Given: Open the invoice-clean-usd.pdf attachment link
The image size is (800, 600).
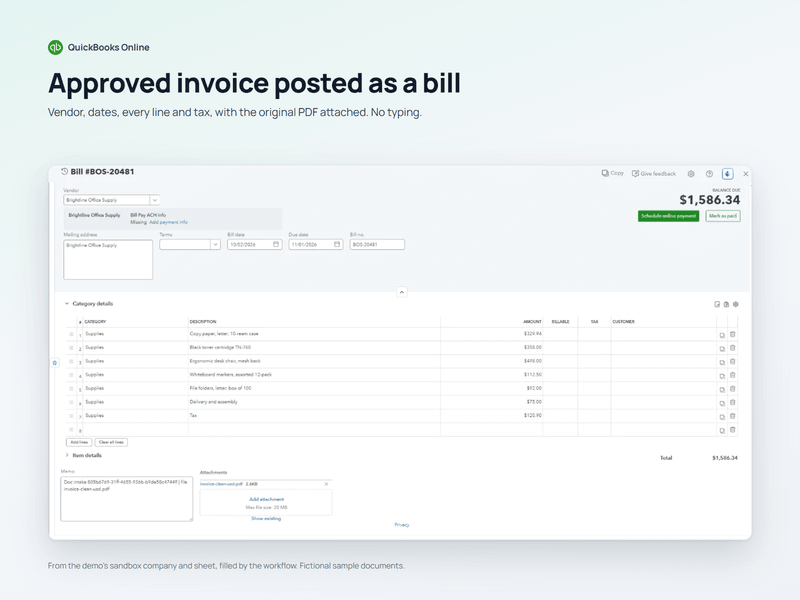Looking at the screenshot, I should click(x=221, y=484).
